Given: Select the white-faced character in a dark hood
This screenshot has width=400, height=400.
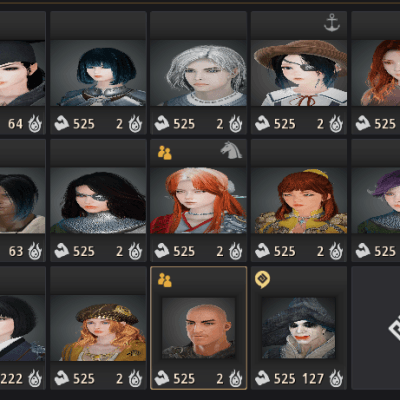Looking at the screenshot, I should pos(298,328).
